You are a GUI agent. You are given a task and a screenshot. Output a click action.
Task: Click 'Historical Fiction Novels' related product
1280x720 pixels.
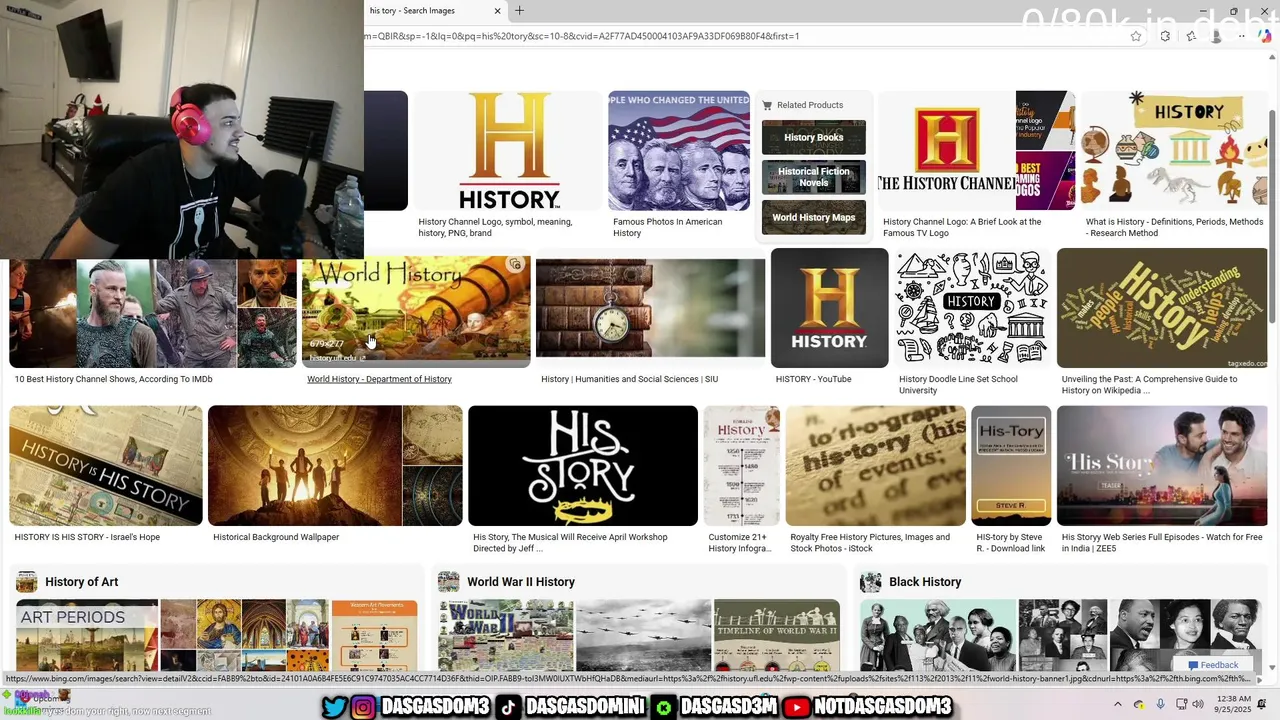tap(814, 177)
